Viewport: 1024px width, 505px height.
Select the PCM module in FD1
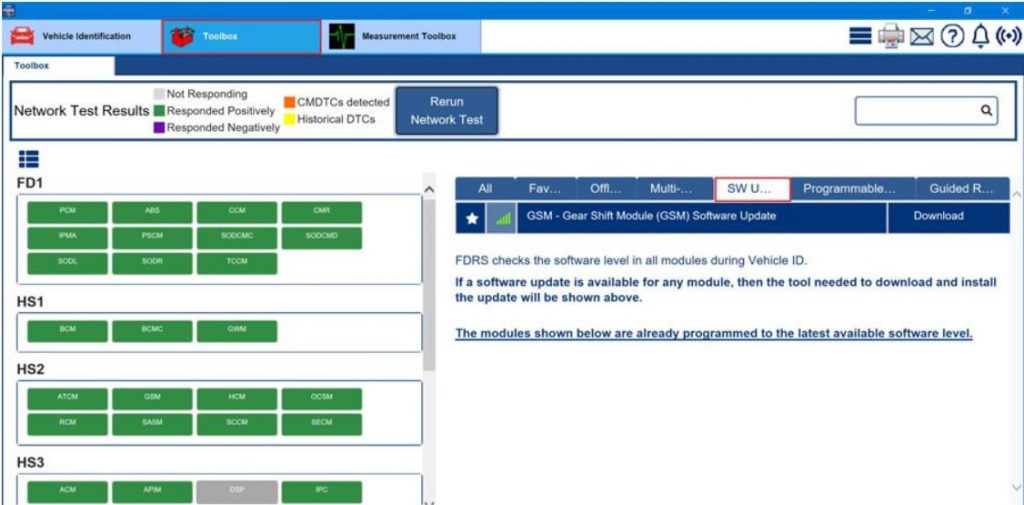[67, 211]
